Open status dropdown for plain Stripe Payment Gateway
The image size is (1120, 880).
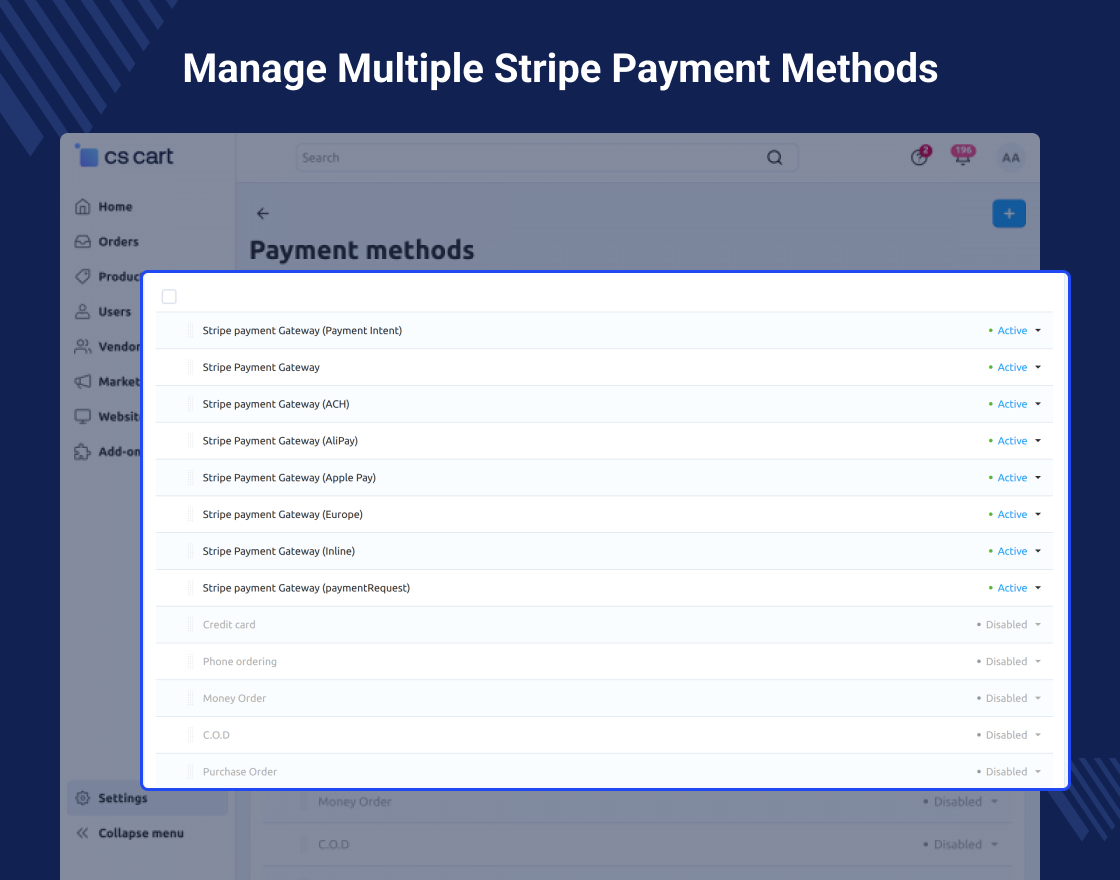1014,367
